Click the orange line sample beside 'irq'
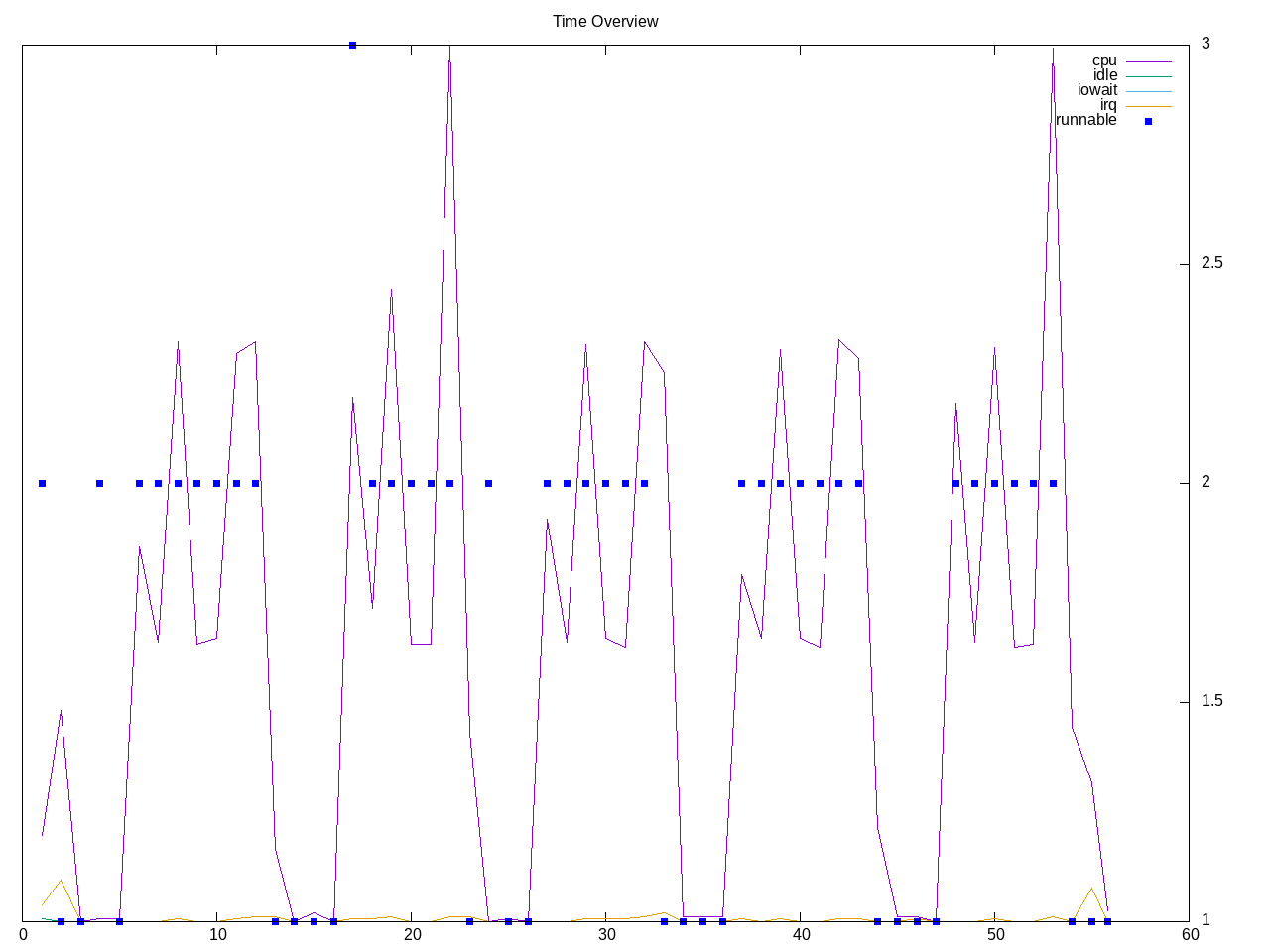The image size is (1270, 952). (x=1148, y=106)
